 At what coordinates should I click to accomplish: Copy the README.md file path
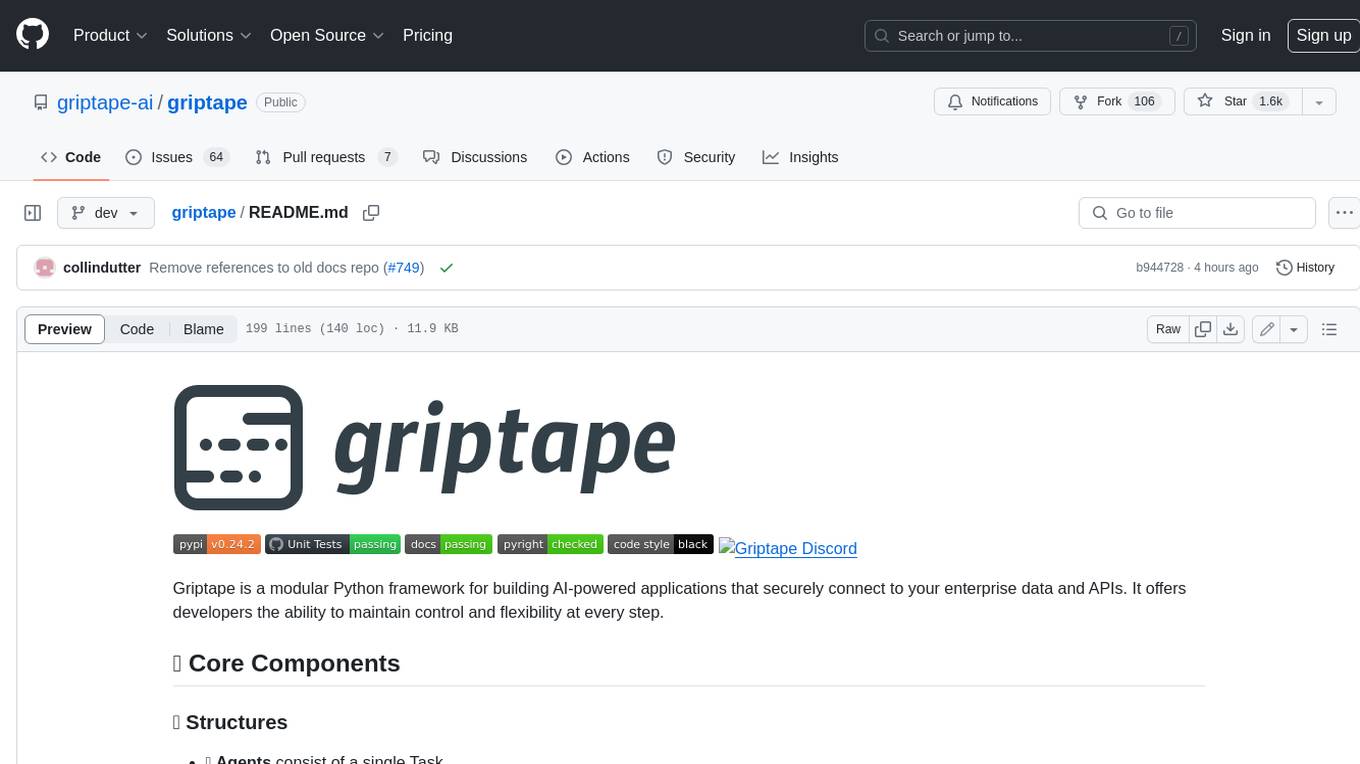(x=371, y=213)
